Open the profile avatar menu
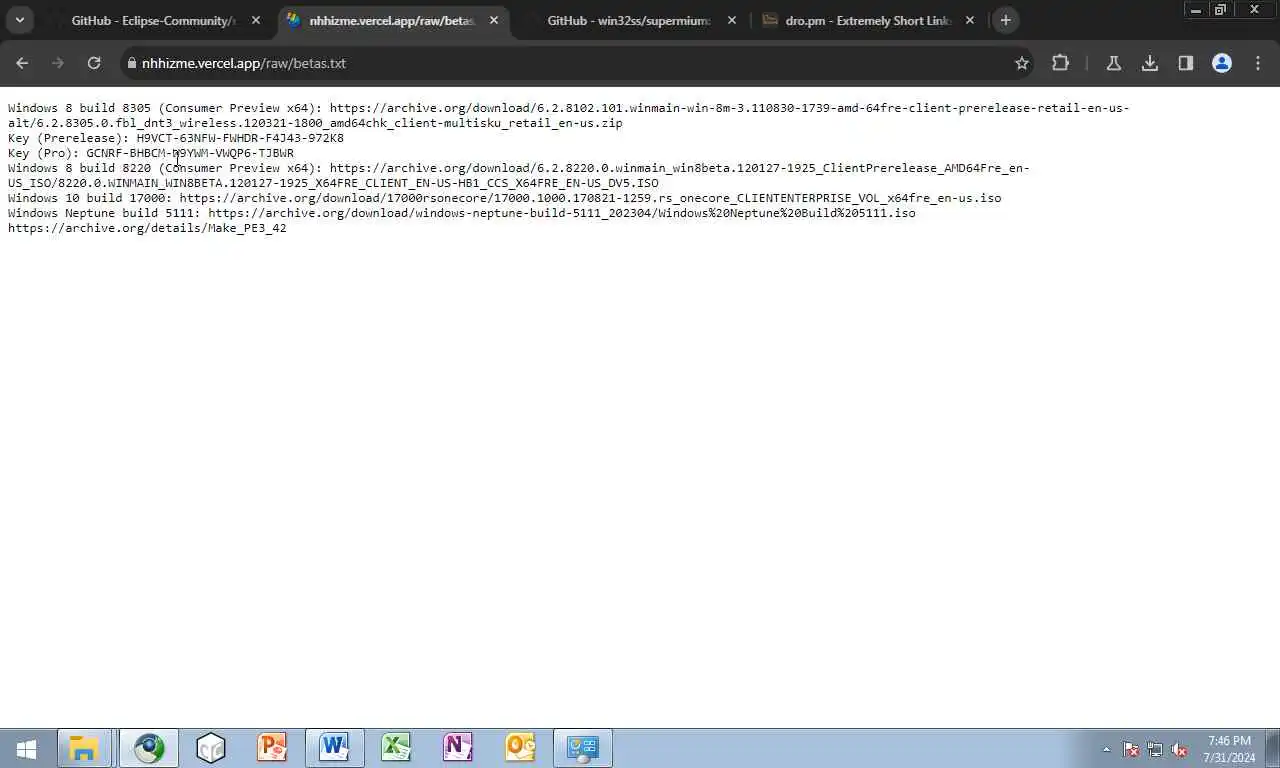 click(1221, 63)
